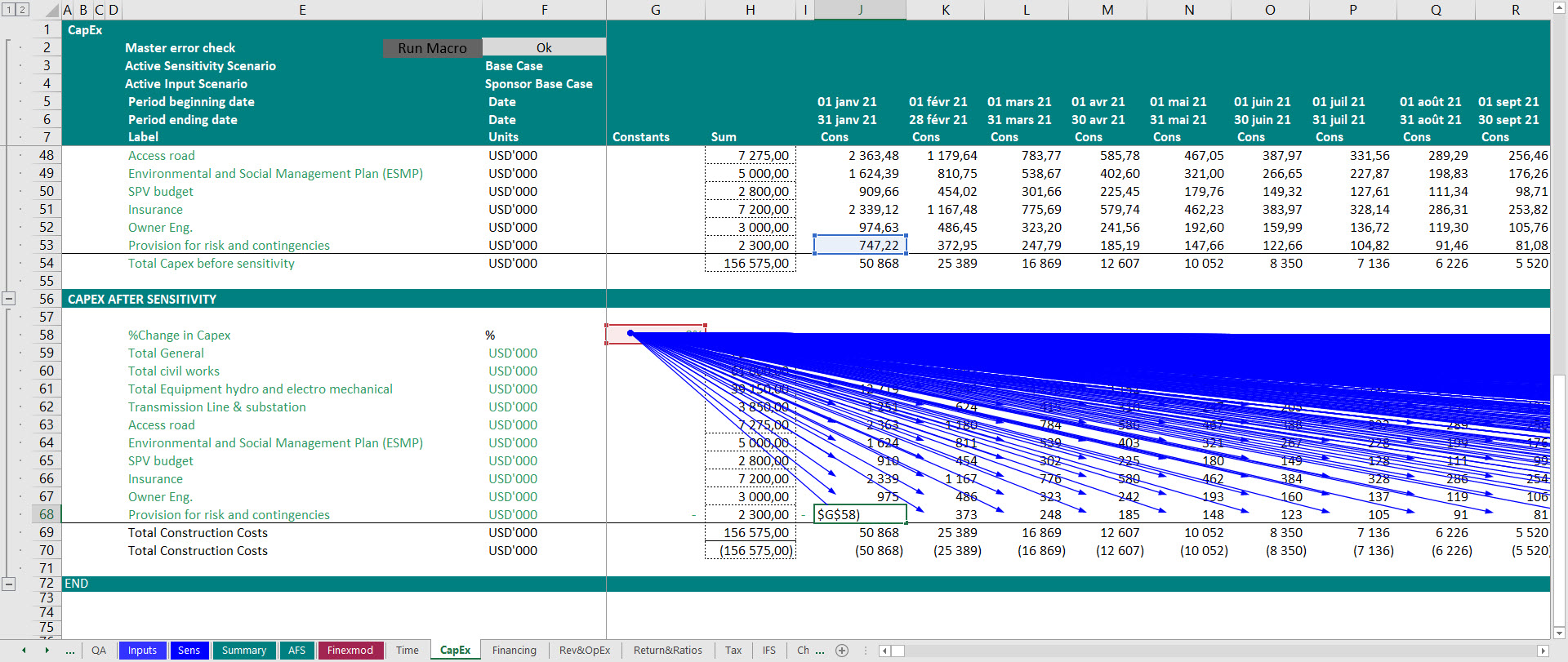
Task: Click the next sheet navigation arrow
Action: pos(47,651)
